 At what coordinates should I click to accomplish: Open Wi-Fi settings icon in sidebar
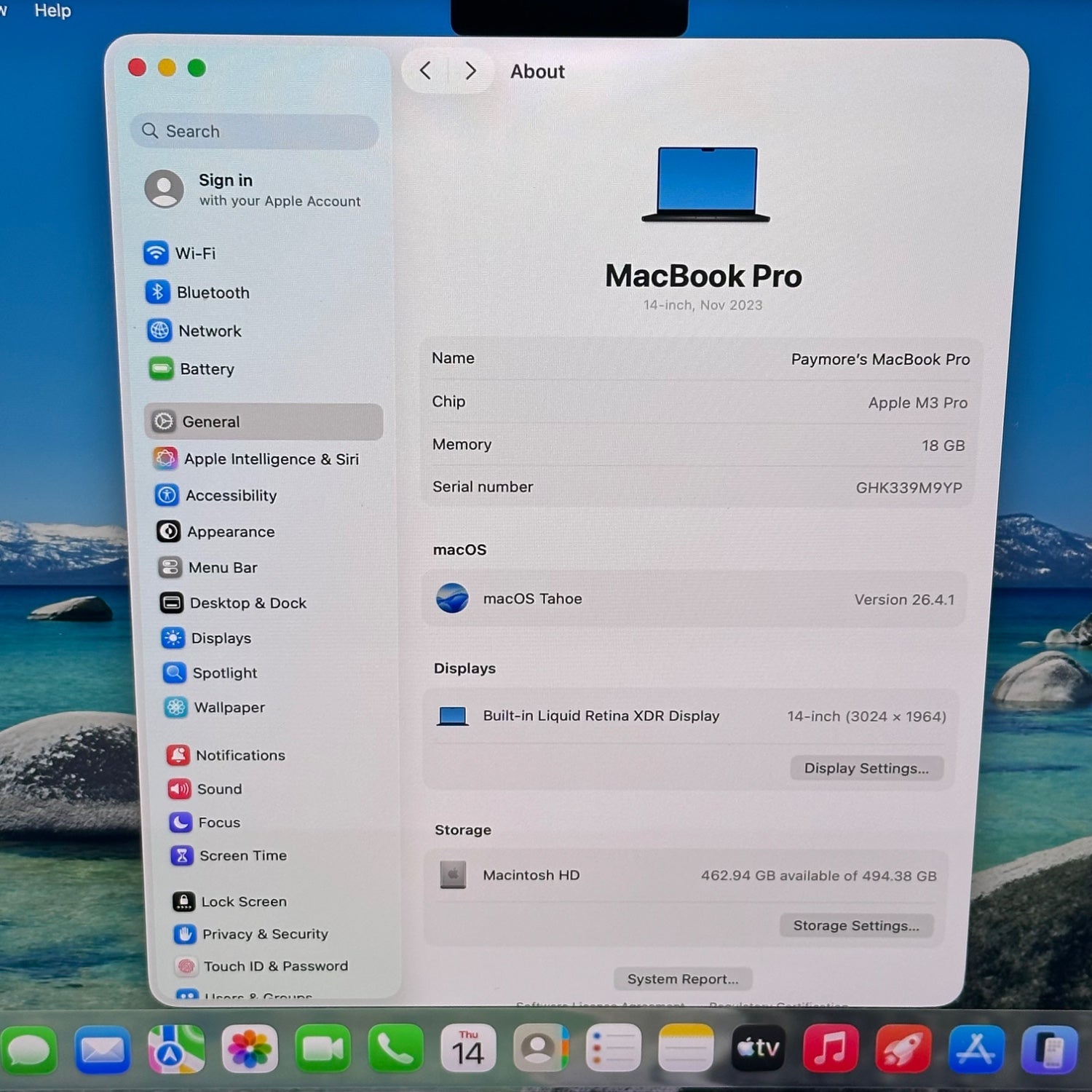point(156,253)
